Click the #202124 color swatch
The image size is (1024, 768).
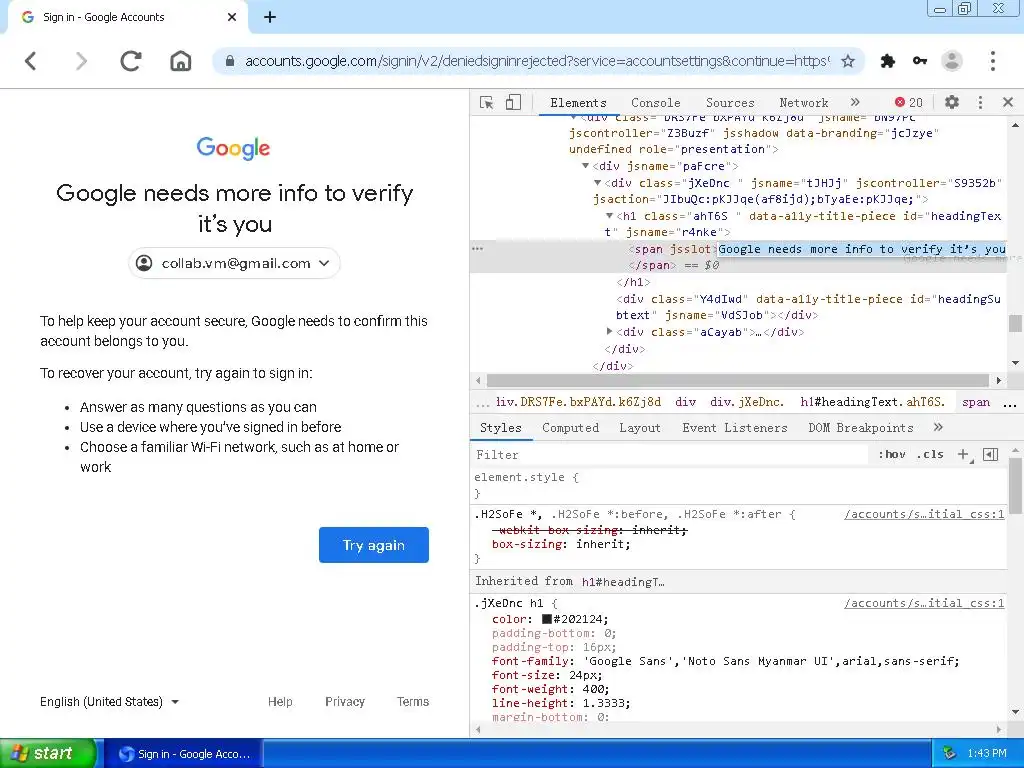coord(547,619)
